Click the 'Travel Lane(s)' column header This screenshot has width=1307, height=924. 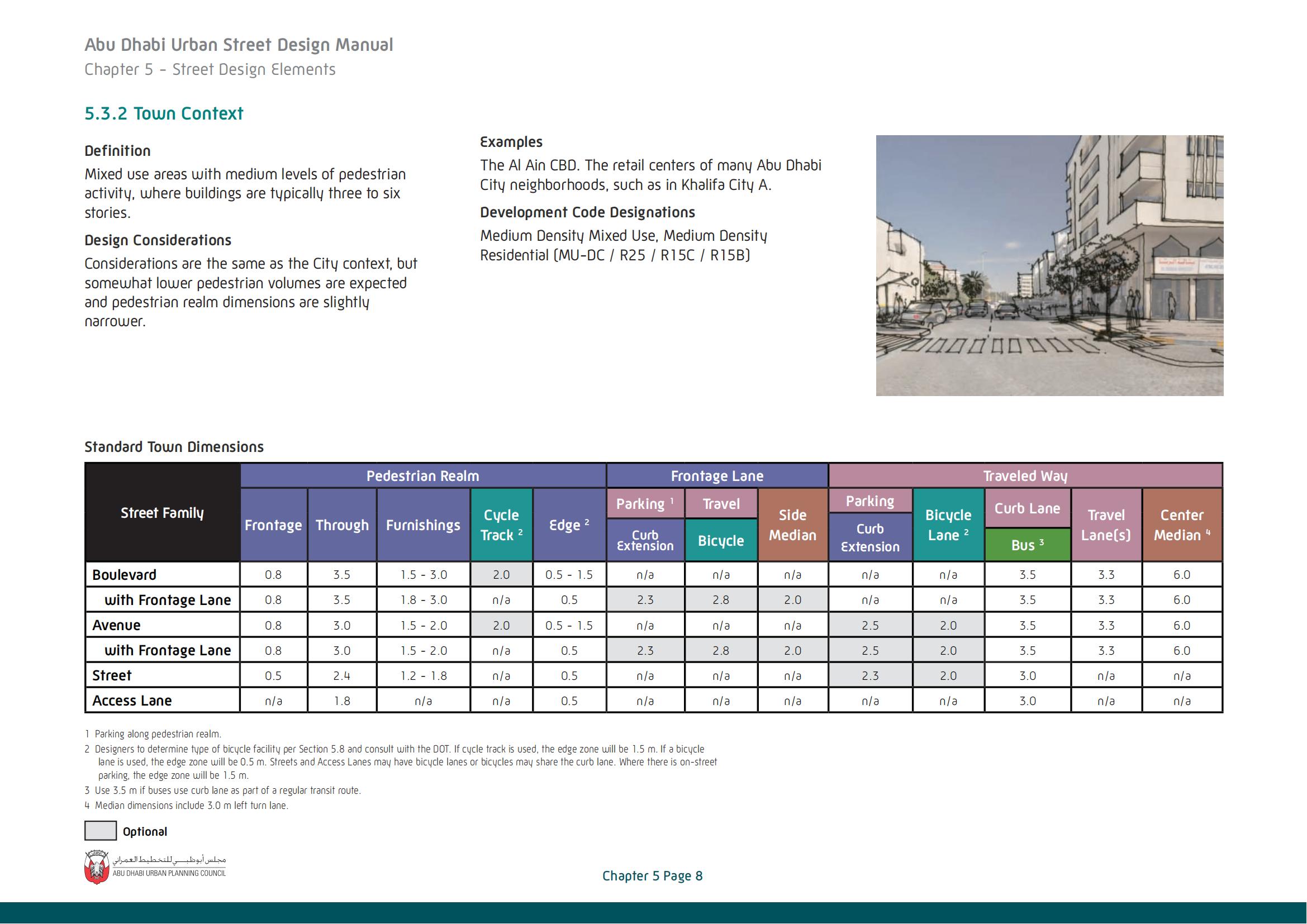pyautogui.click(x=1106, y=525)
